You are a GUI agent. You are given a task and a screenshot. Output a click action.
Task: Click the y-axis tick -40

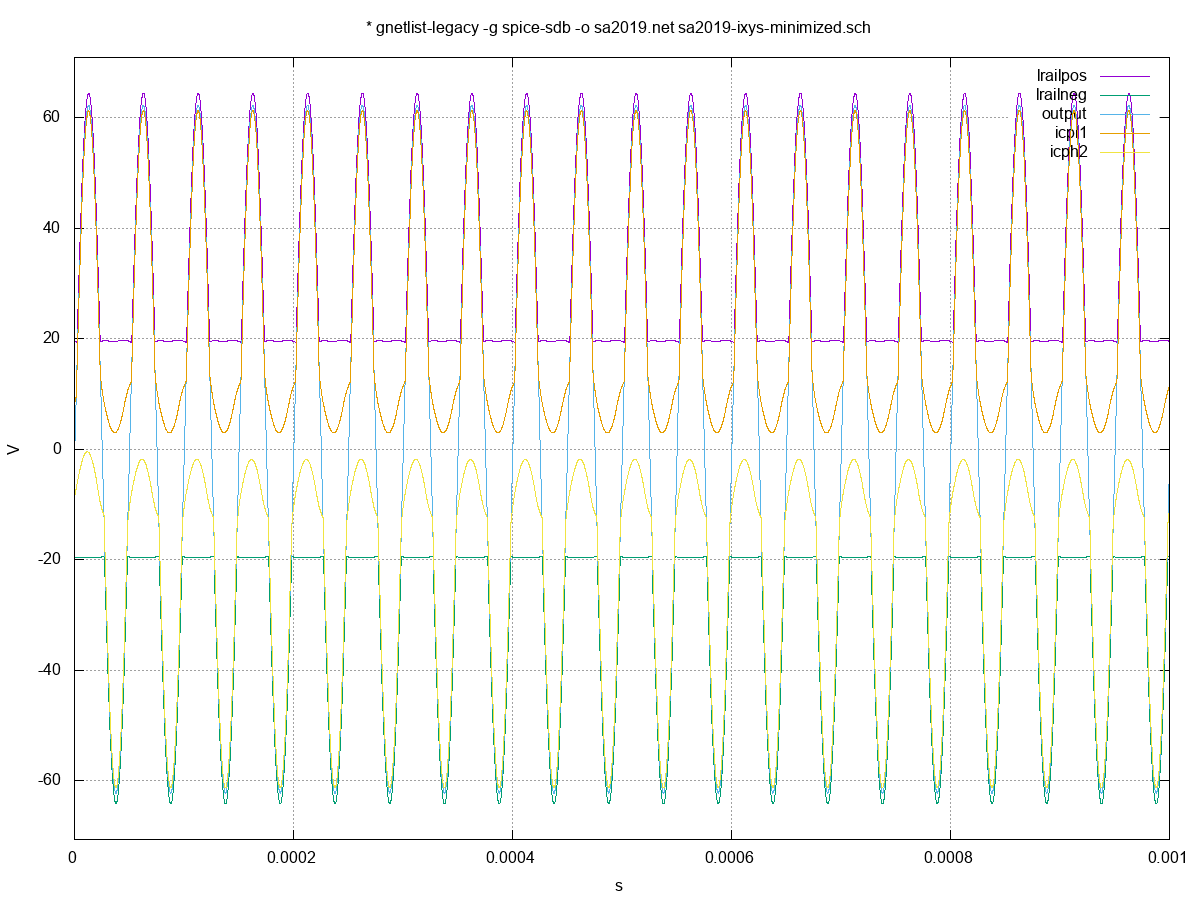50,670
